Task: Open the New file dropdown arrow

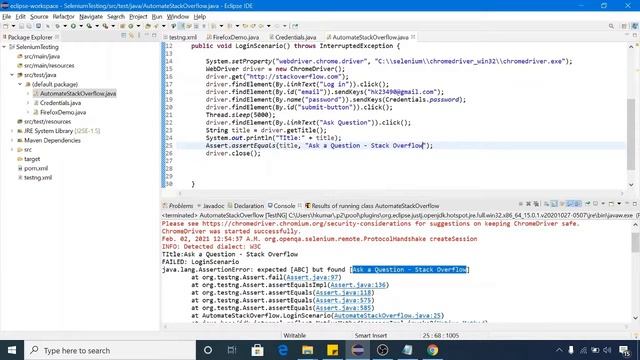Action: [x=13, y=26]
